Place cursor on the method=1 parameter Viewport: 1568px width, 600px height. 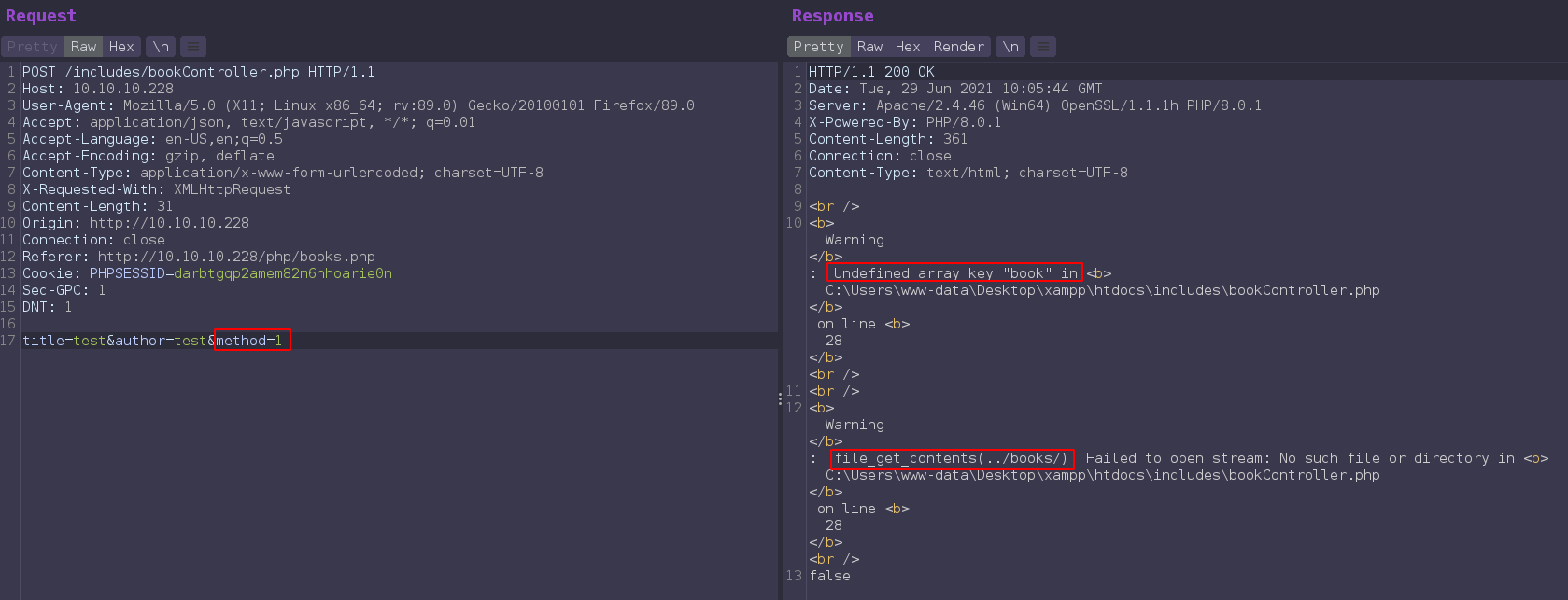tap(252, 341)
